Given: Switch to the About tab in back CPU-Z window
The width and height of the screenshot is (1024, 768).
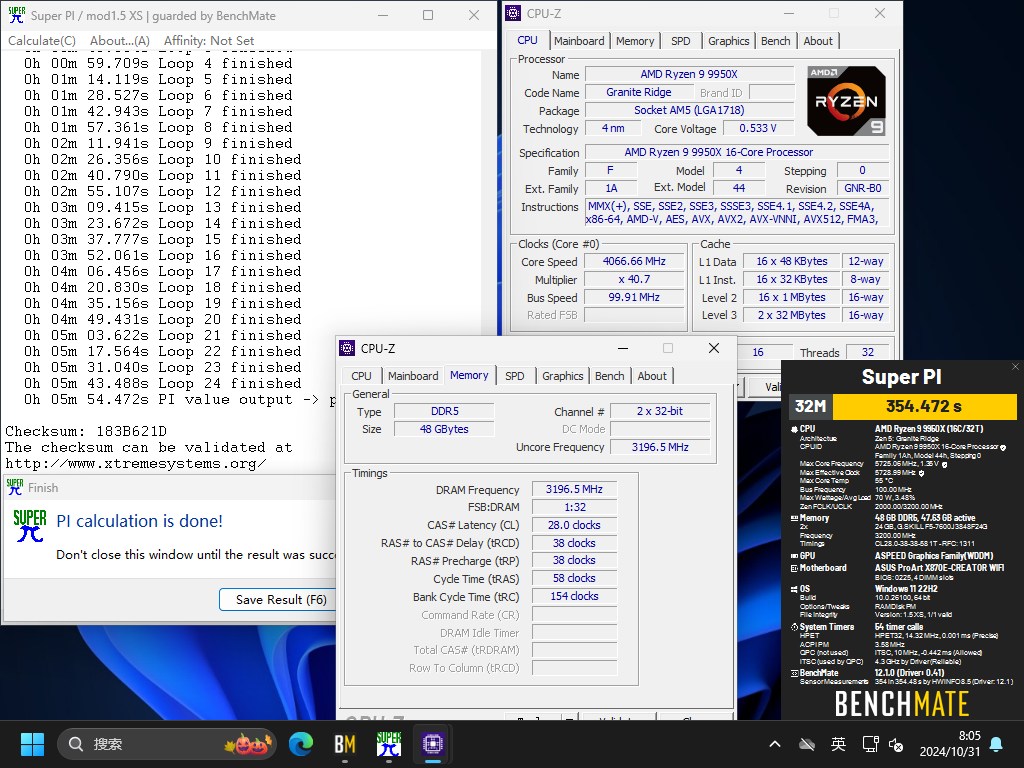Looking at the screenshot, I should [818, 40].
